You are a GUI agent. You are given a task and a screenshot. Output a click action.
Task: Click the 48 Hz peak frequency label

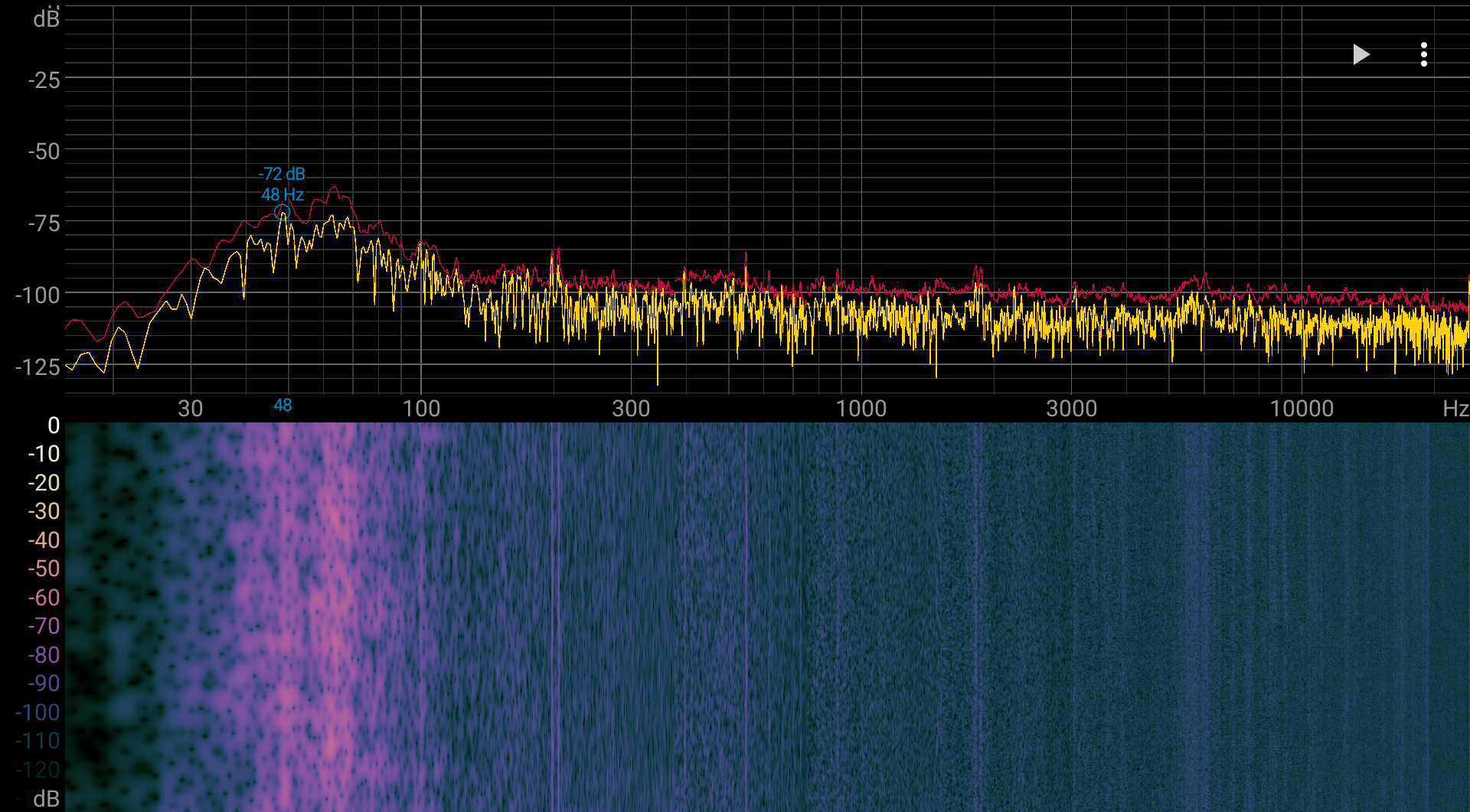point(283,194)
